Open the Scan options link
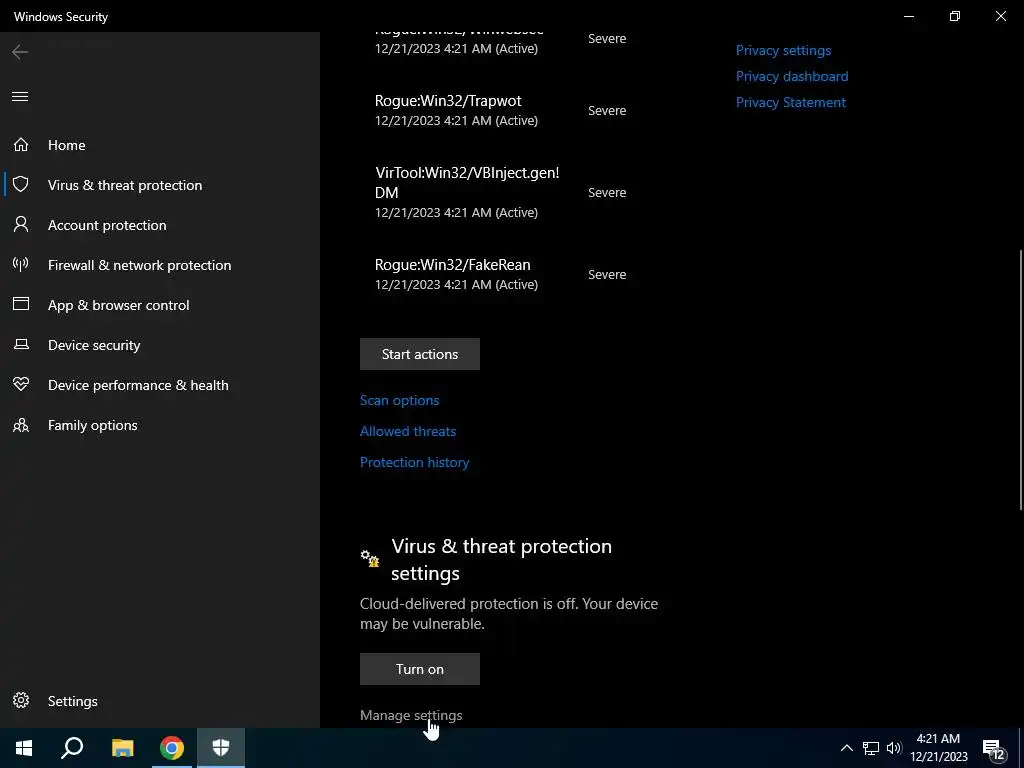This screenshot has width=1024, height=768. [399, 400]
